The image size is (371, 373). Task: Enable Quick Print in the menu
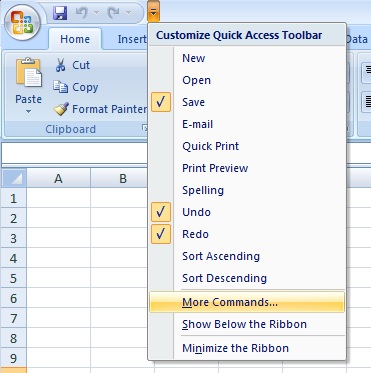[x=247, y=146]
